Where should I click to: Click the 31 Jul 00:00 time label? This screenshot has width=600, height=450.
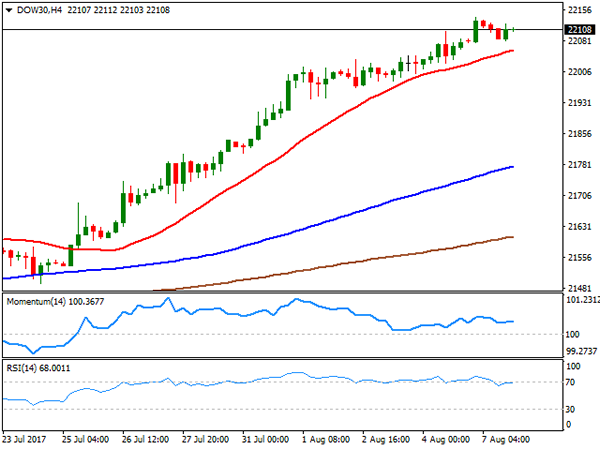265,439
